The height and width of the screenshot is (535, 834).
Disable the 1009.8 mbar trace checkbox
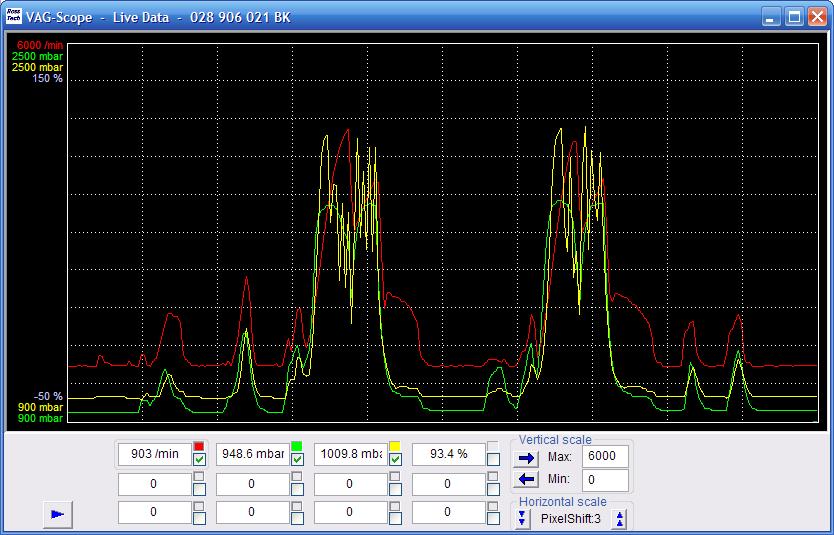pos(395,460)
